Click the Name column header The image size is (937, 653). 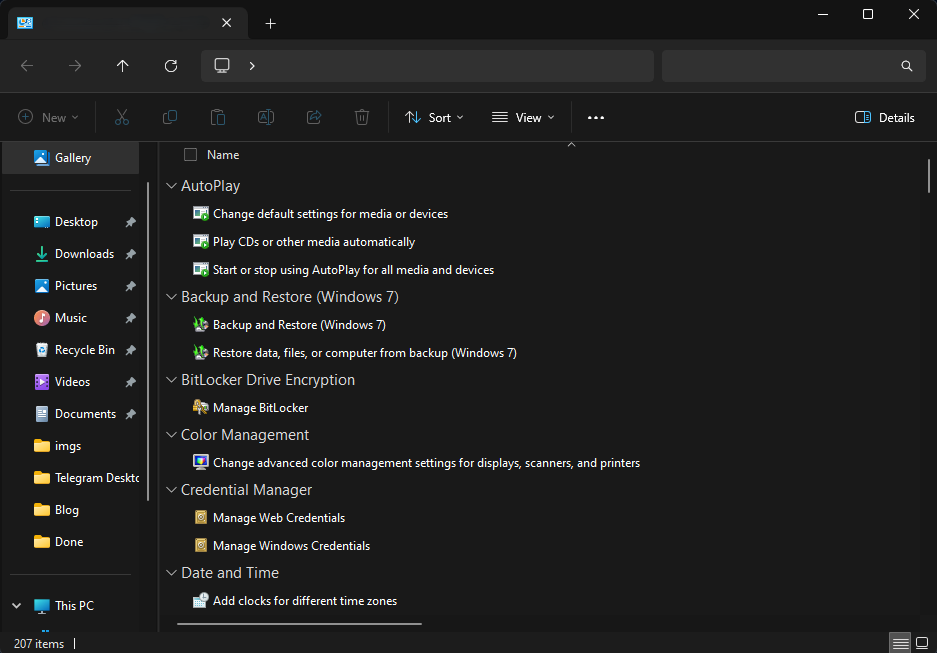(223, 155)
